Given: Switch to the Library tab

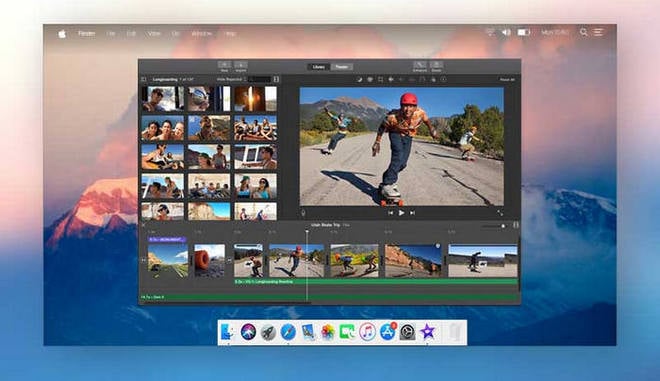Looking at the screenshot, I should tap(319, 67).
